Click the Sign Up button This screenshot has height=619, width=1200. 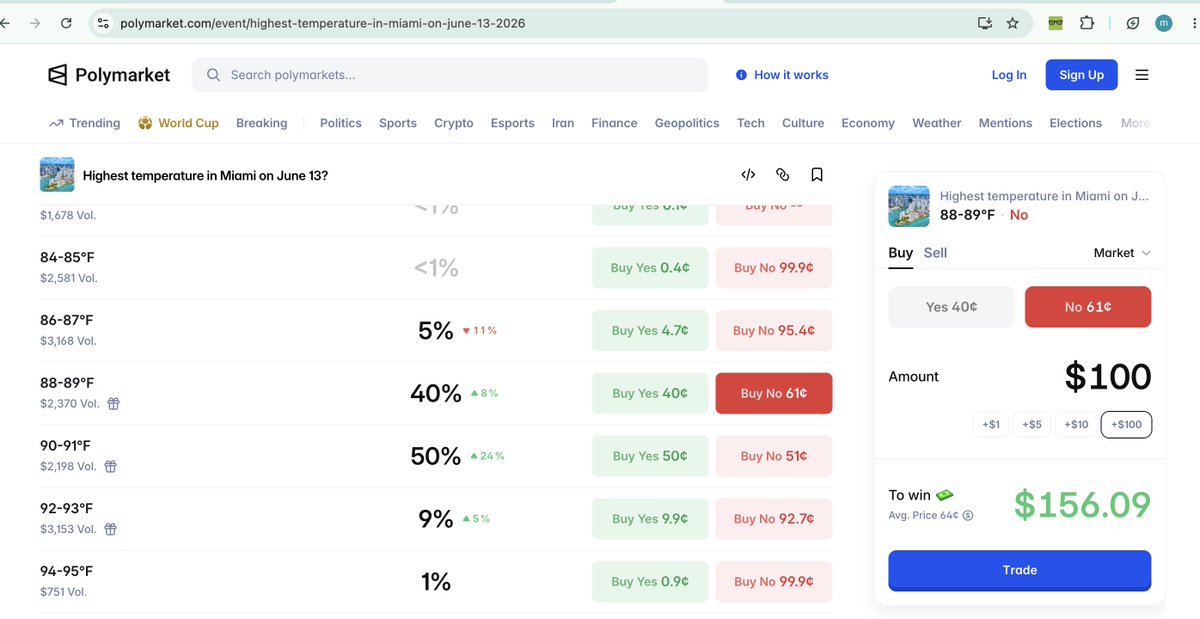pos(1082,75)
